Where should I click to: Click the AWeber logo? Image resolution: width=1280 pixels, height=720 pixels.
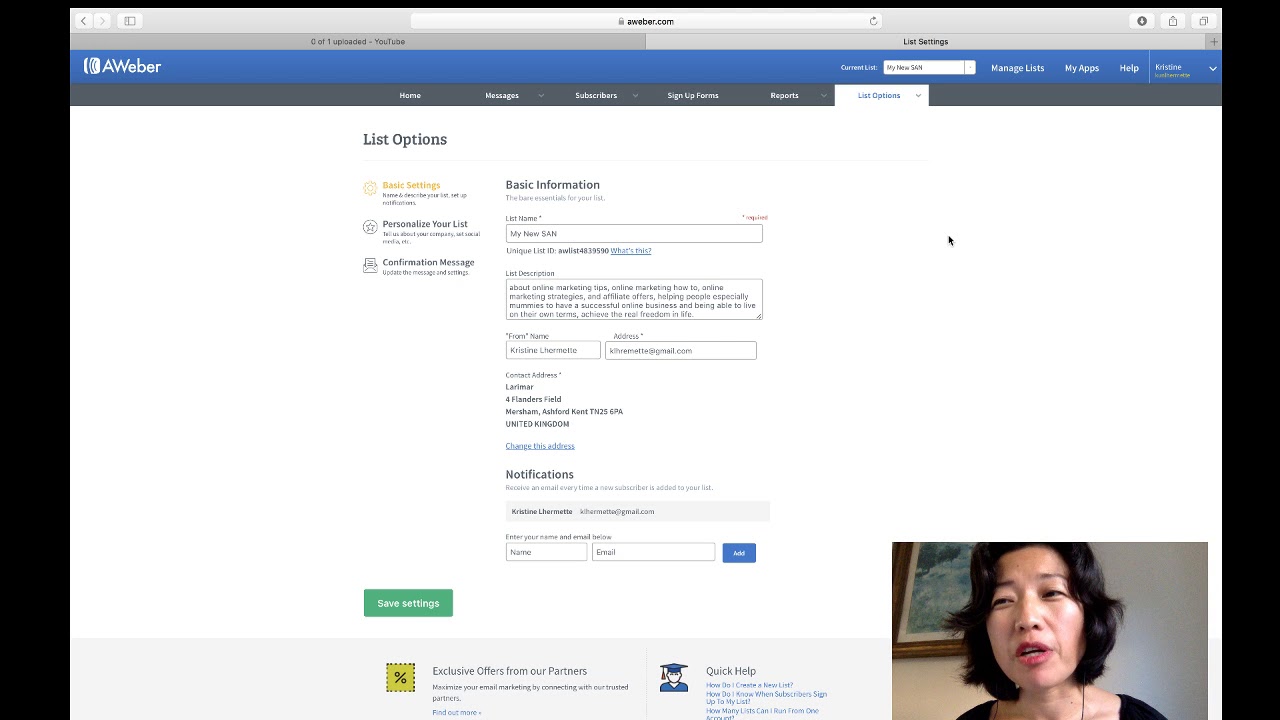pos(122,66)
